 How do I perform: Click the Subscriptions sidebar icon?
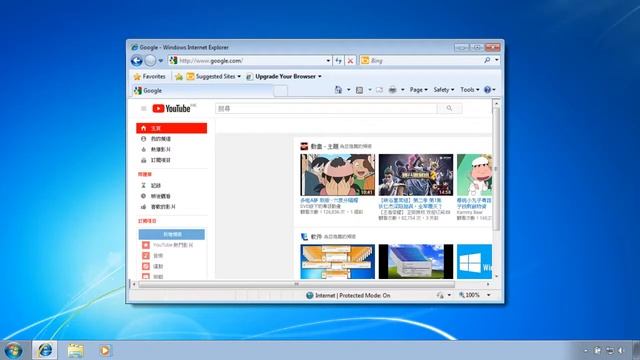(x=144, y=160)
